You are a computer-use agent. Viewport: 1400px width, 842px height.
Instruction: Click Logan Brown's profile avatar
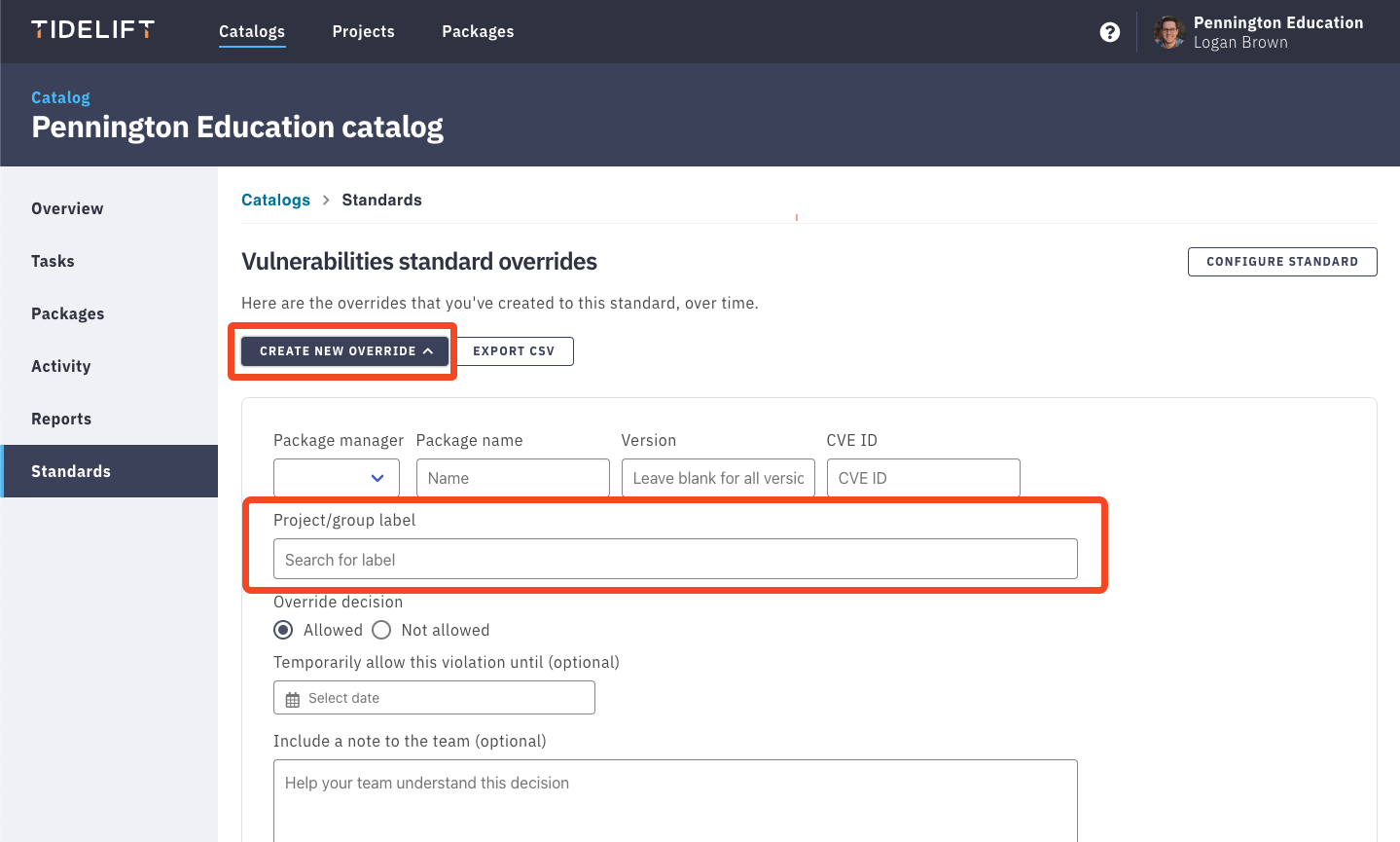(x=1168, y=32)
